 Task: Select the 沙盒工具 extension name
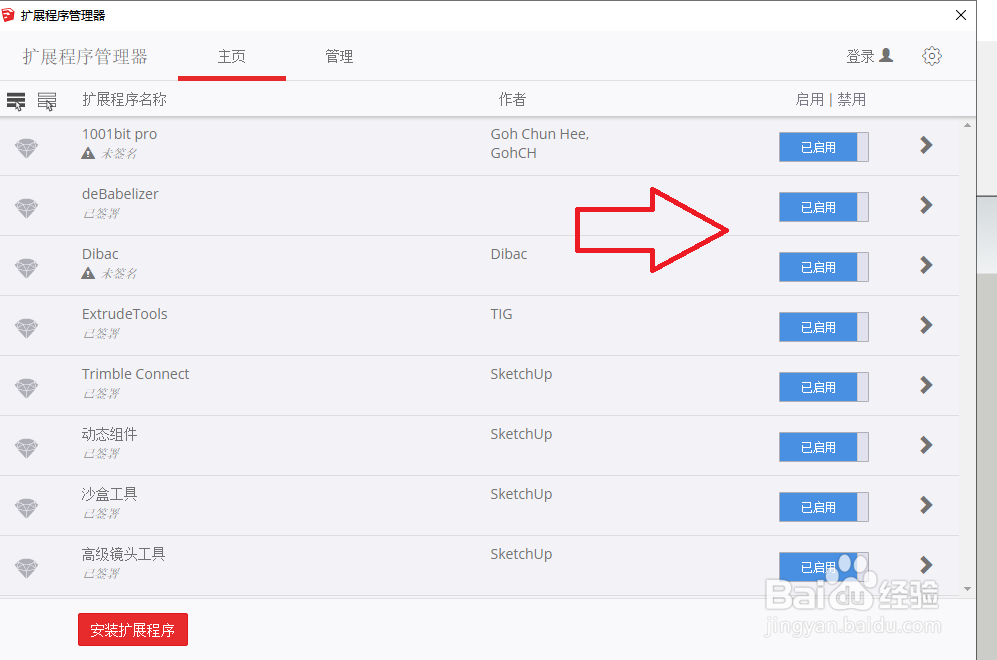click(109, 494)
